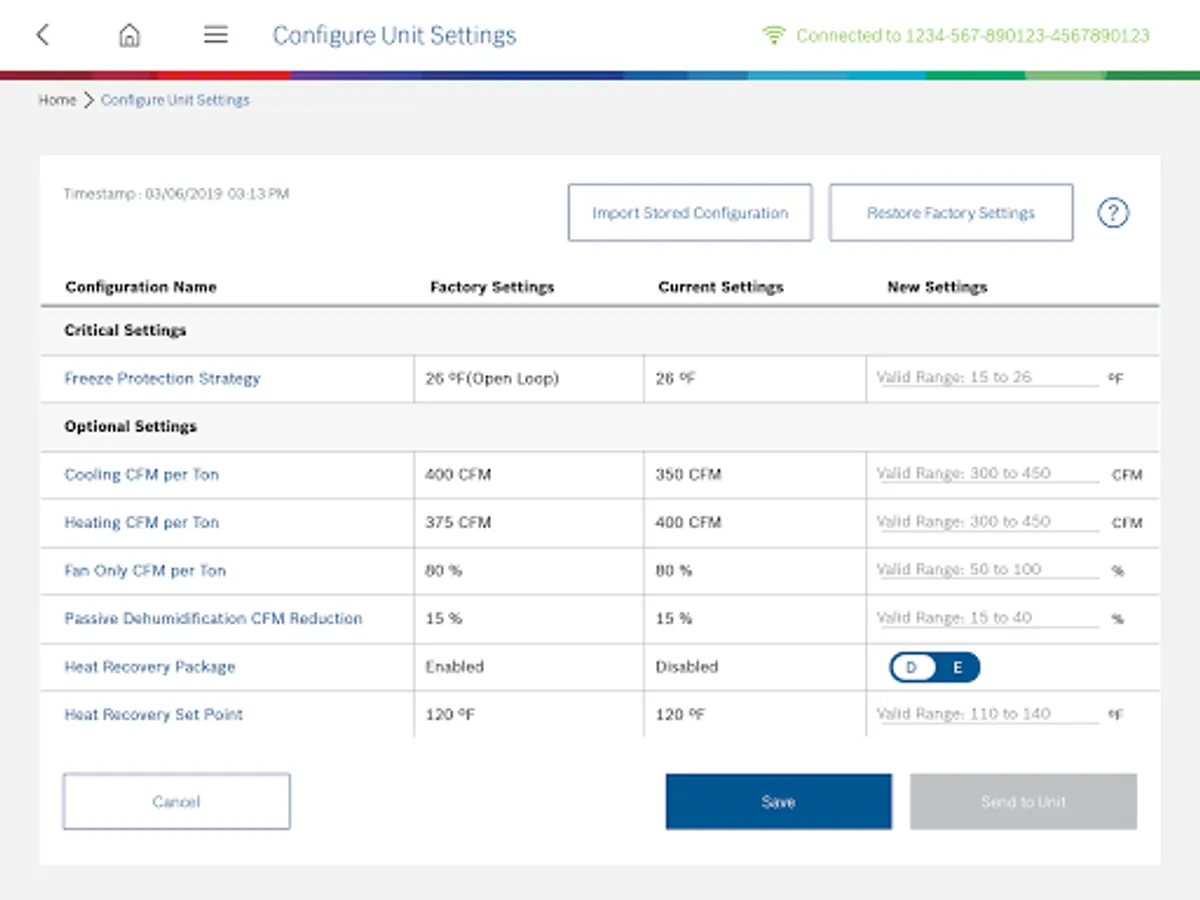Click the Heating CFM new setting input
Image resolution: width=1200 pixels, height=900 pixels.
(985, 522)
